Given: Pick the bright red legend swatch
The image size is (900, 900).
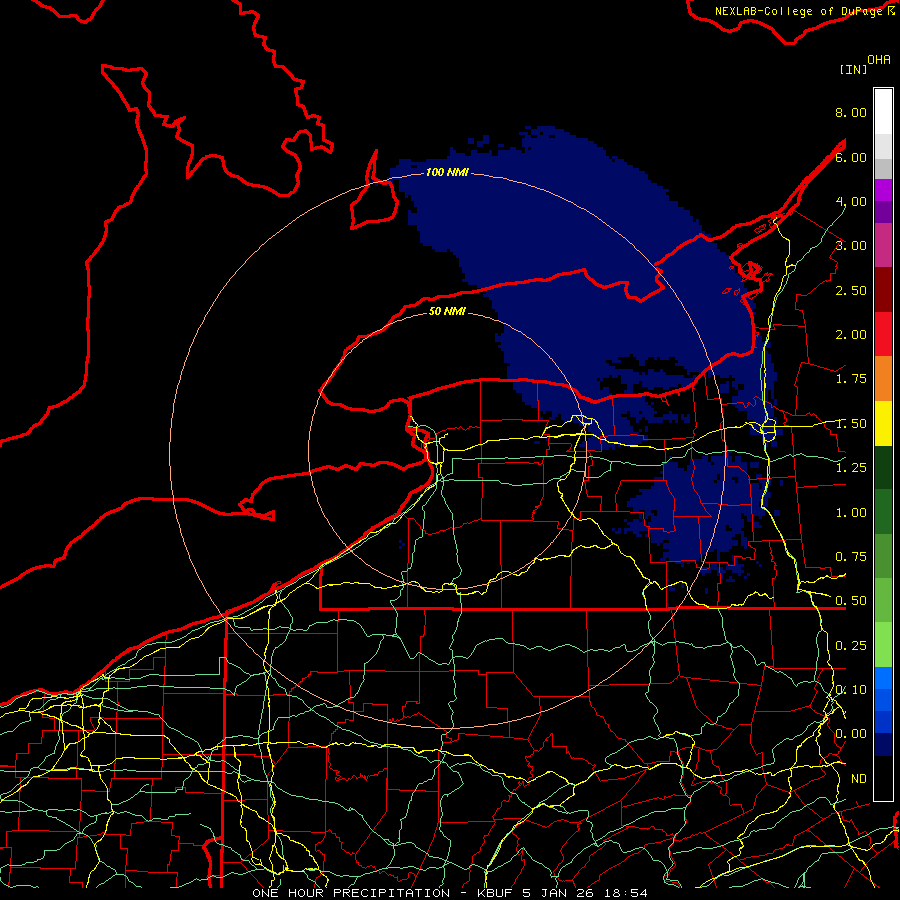Looking at the screenshot, I should point(883,334).
